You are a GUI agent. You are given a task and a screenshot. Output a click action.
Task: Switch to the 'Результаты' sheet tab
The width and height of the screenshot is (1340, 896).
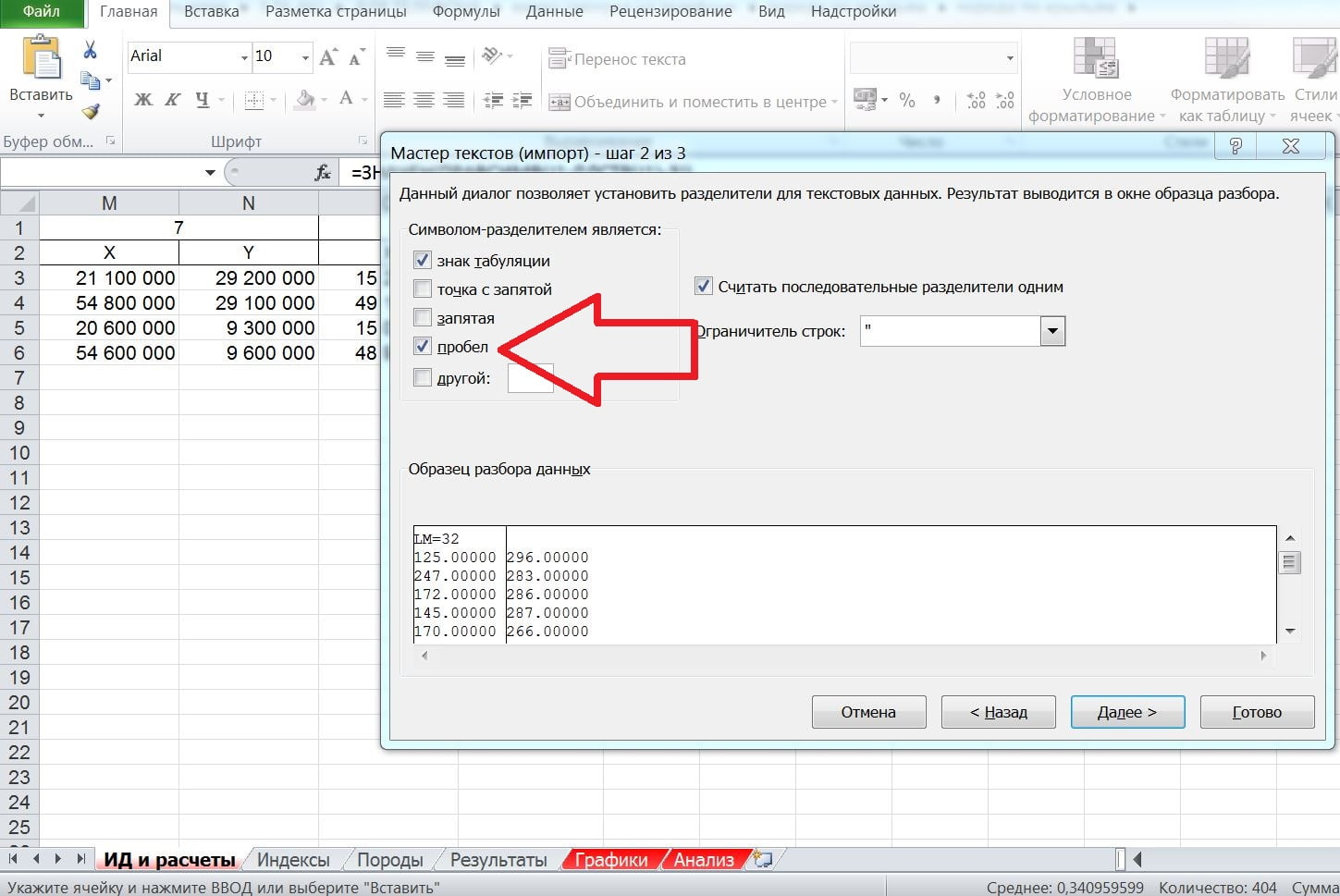click(498, 860)
